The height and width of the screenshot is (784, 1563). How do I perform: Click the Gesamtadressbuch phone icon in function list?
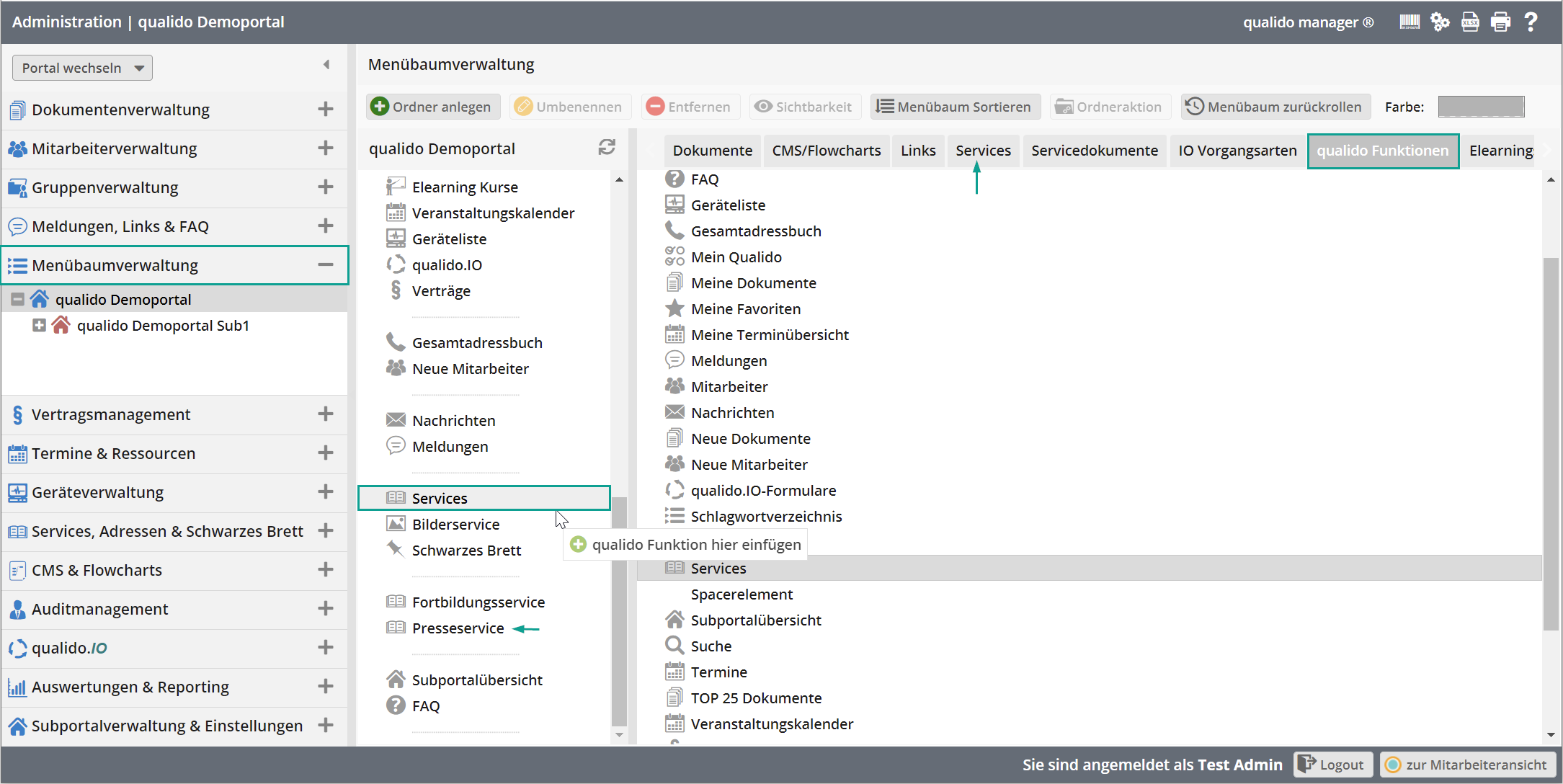[x=674, y=231]
